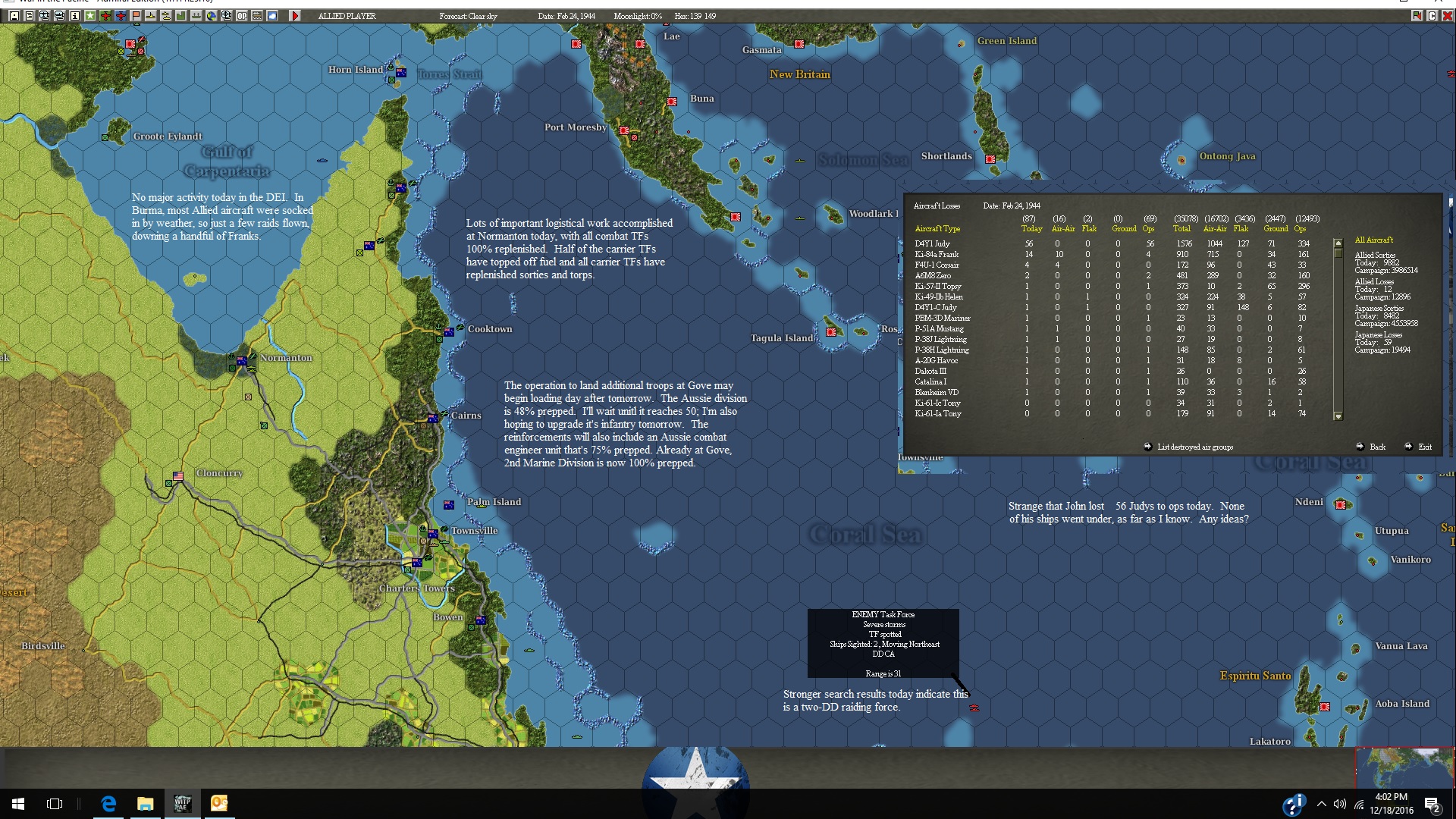Viewport: 1456px width, 819px height.
Task: Toggle the green flag button at top right
Action: click(x=1416, y=15)
